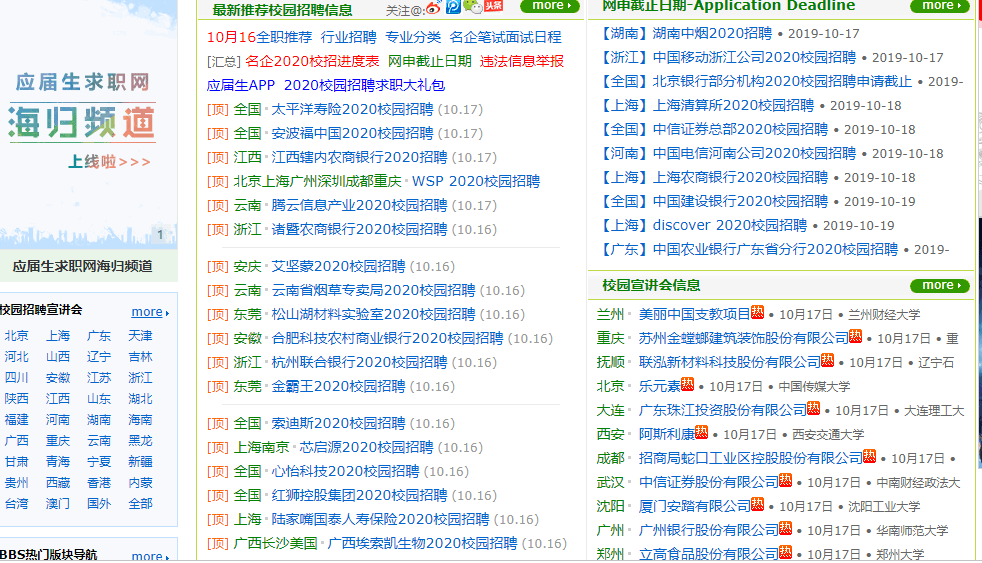Open 云南省烟草专卖局2020校园招聘 posting
982x563 pixels.
tap(373, 291)
